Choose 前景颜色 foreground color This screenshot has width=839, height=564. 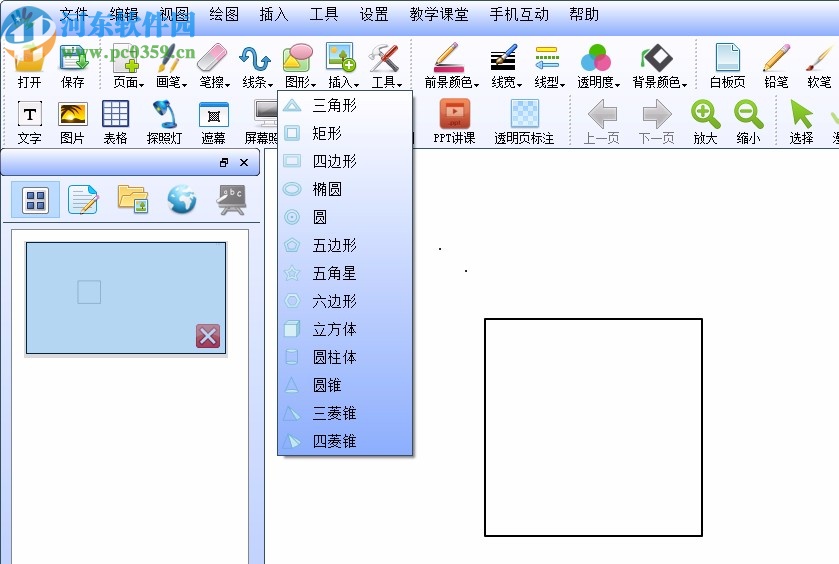(451, 66)
